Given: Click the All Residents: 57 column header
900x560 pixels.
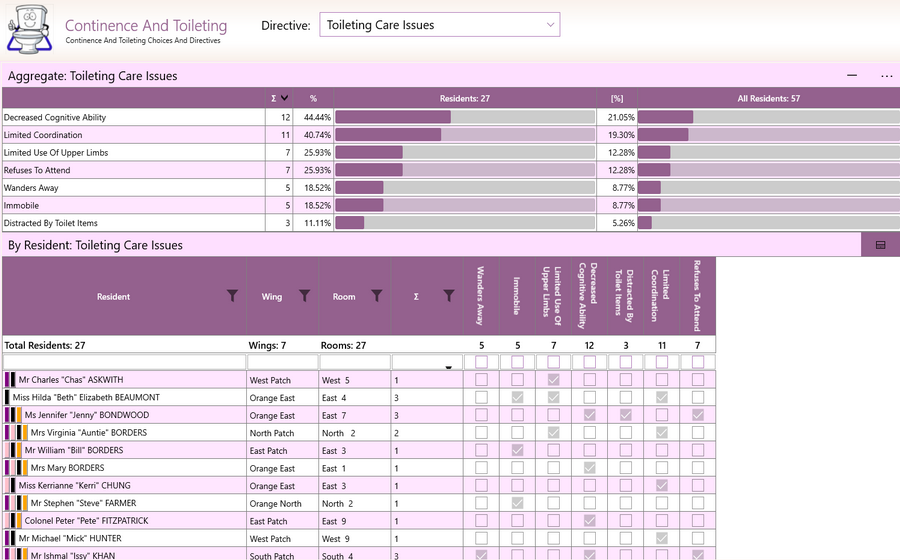Looking at the screenshot, I should pos(769,98).
